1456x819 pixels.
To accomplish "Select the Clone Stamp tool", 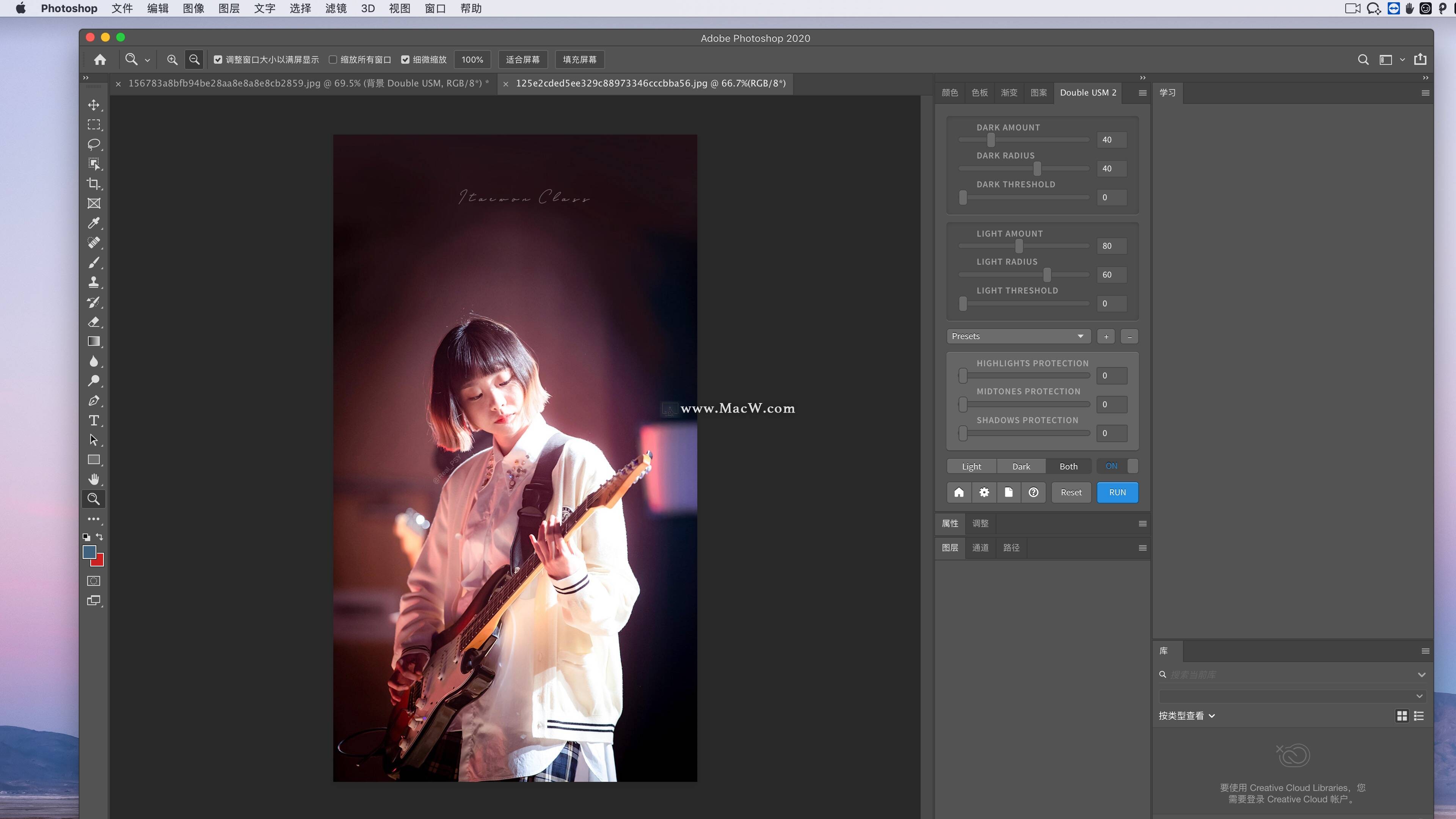I will click(x=94, y=282).
